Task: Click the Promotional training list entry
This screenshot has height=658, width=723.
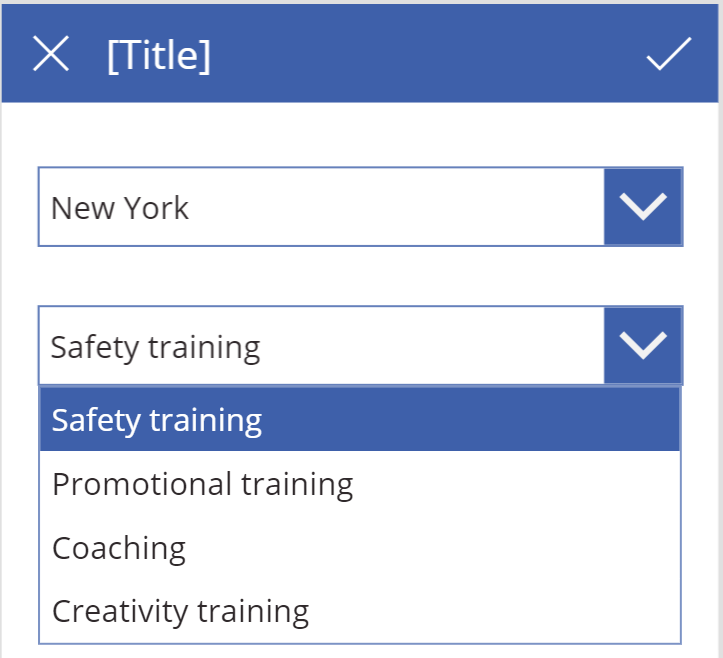Action: (x=360, y=484)
